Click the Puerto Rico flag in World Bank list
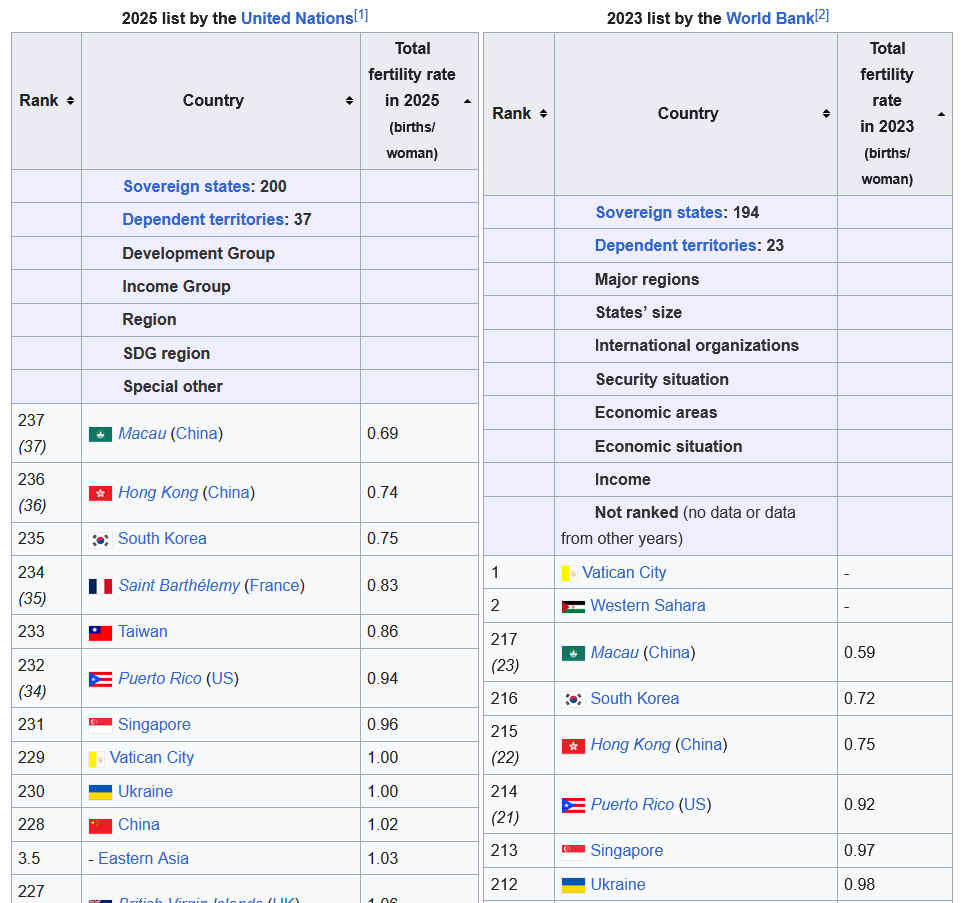Viewport: 973px width, 903px height. [x=573, y=805]
